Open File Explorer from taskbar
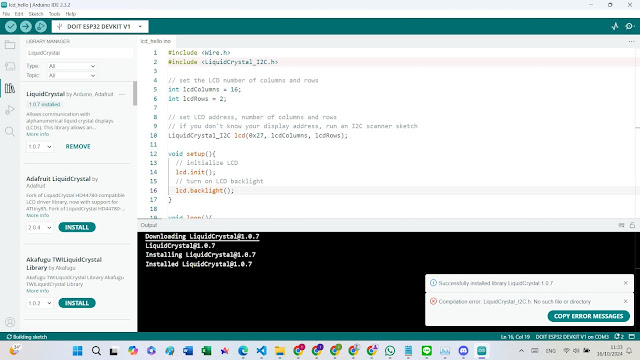 point(280,351)
